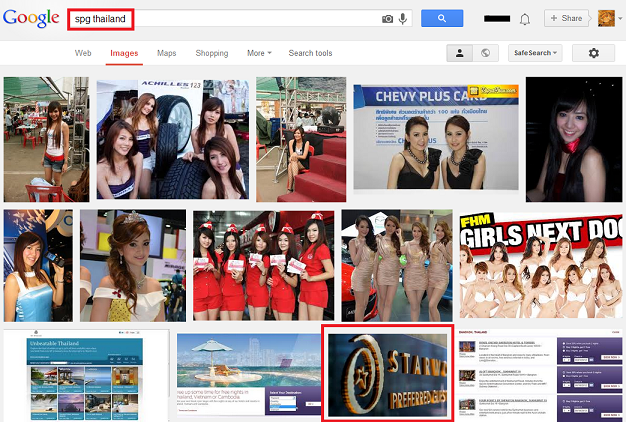Open settings gear menu
Screen dimensions: 626x422
pos(594,53)
